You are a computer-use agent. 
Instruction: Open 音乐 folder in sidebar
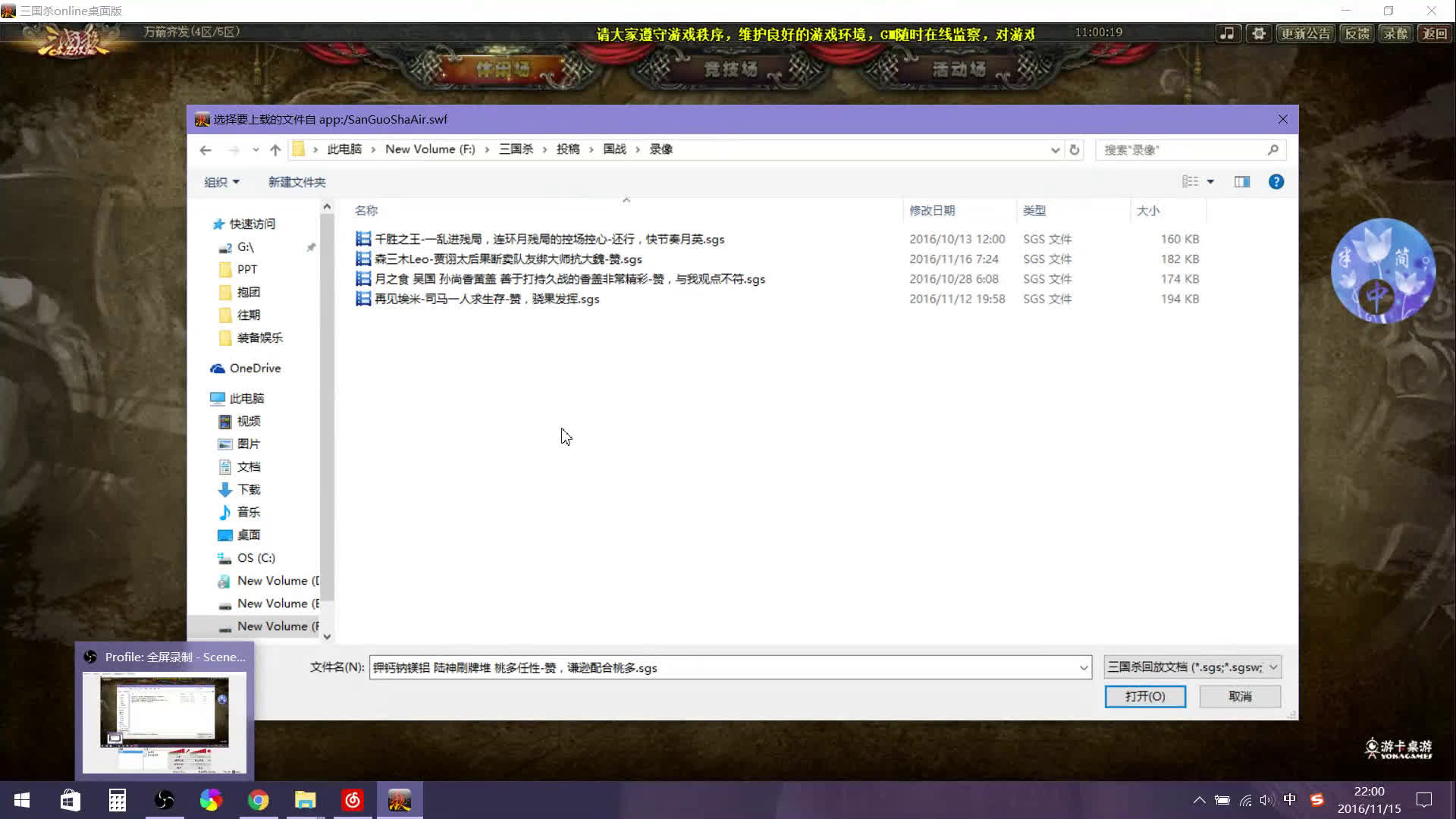248,513
